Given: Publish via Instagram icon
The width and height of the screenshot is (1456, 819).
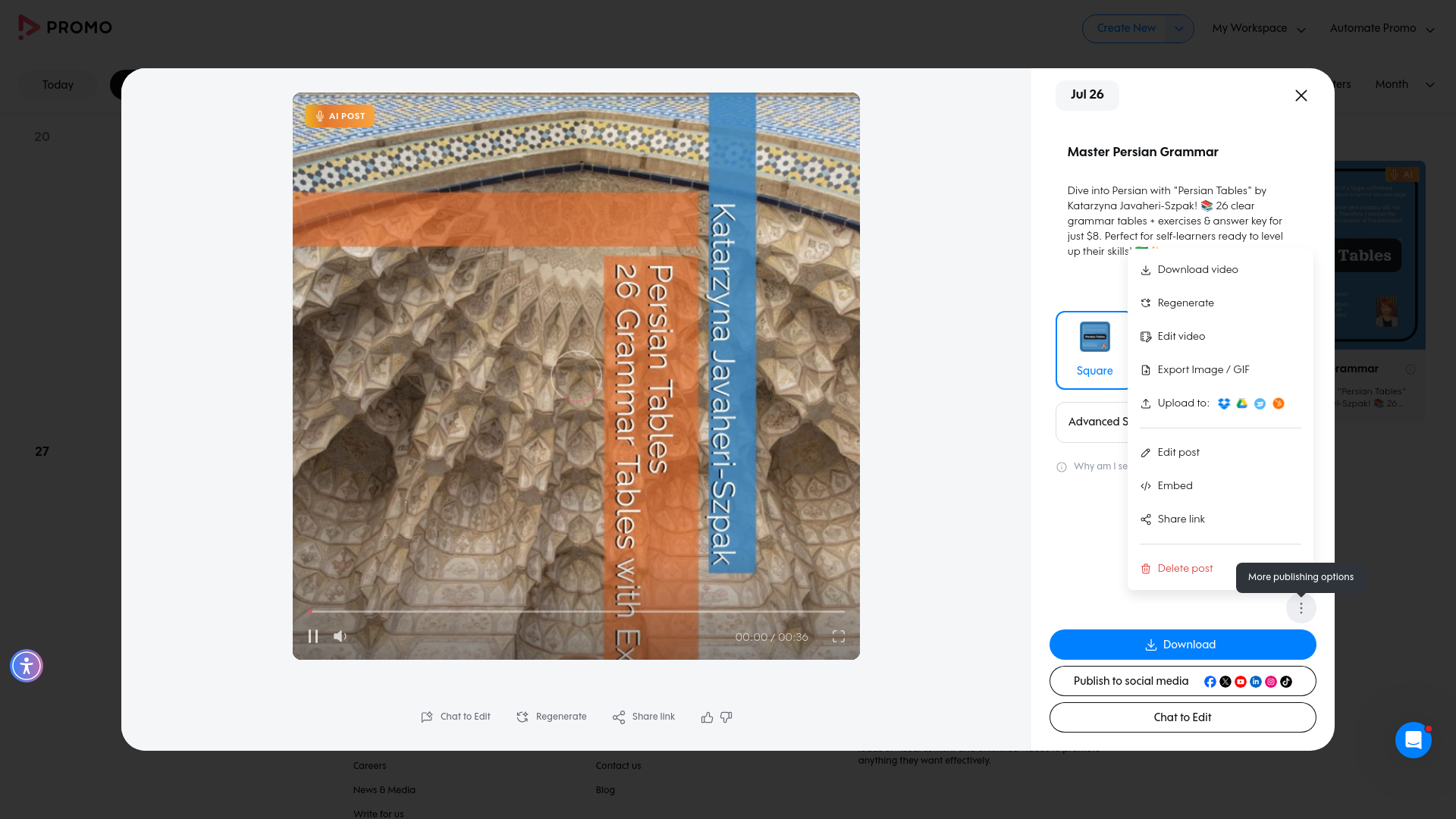Looking at the screenshot, I should click(x=1271, y=682).
